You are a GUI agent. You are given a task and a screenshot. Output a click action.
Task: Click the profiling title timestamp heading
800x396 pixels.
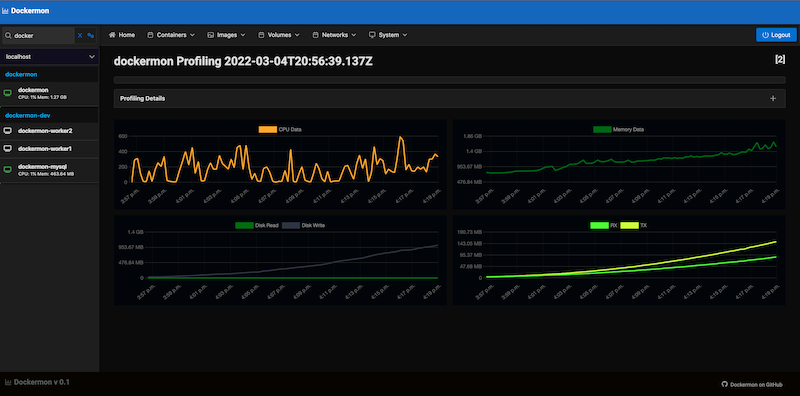[243, 62]
